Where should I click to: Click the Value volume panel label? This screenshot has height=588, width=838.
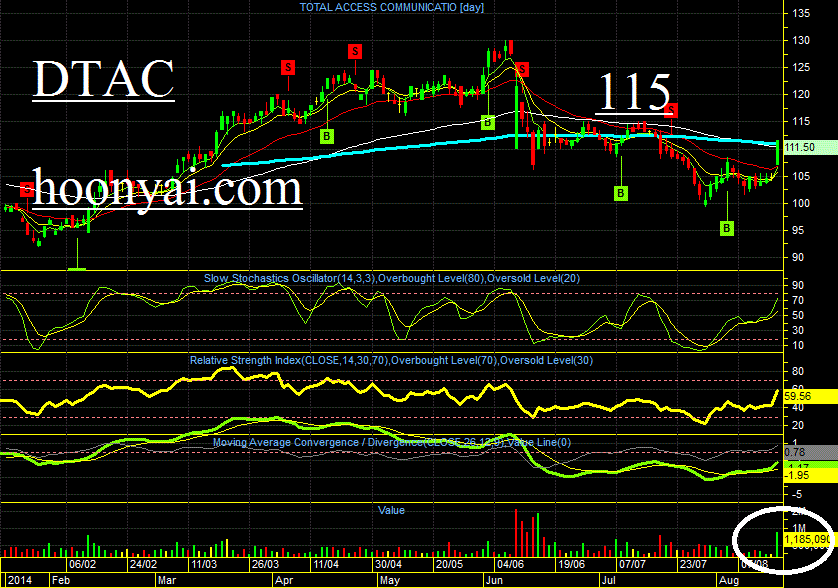point(391,510)
